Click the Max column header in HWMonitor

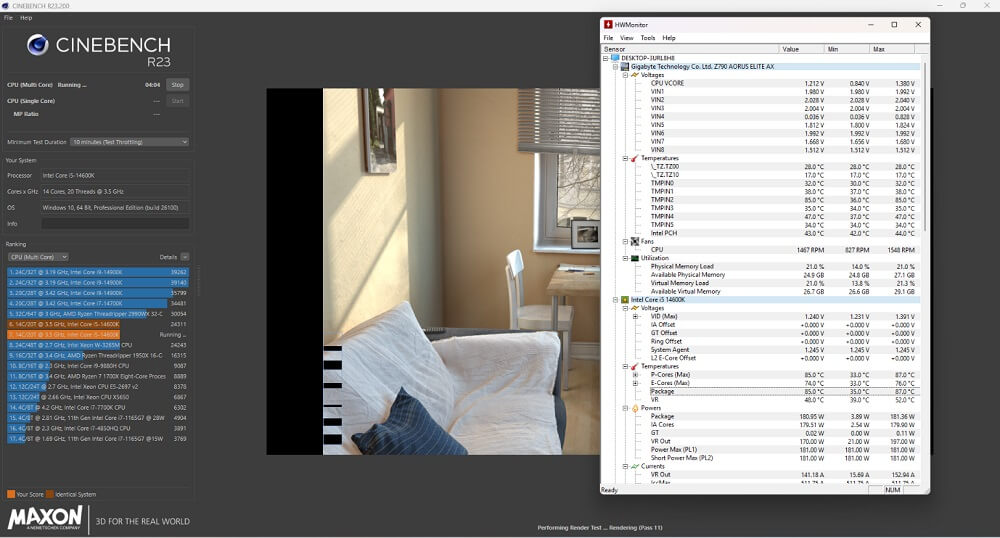tap(895, 49)
